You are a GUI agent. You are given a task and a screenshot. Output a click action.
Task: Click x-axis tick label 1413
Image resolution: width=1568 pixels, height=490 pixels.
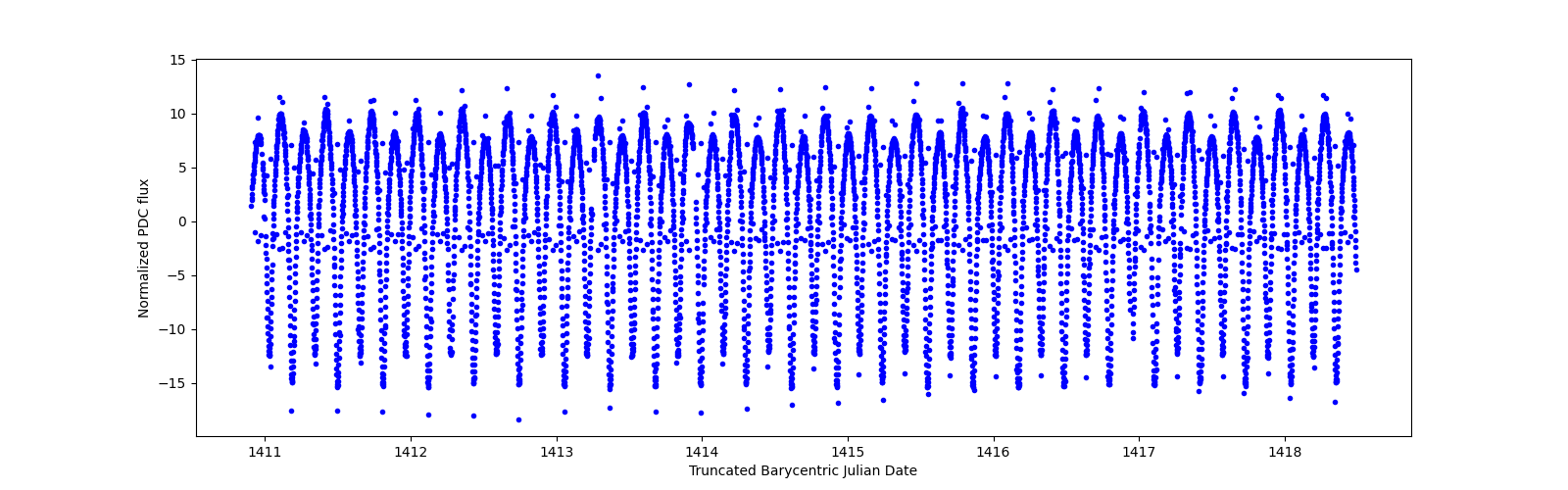pos(557,452)
